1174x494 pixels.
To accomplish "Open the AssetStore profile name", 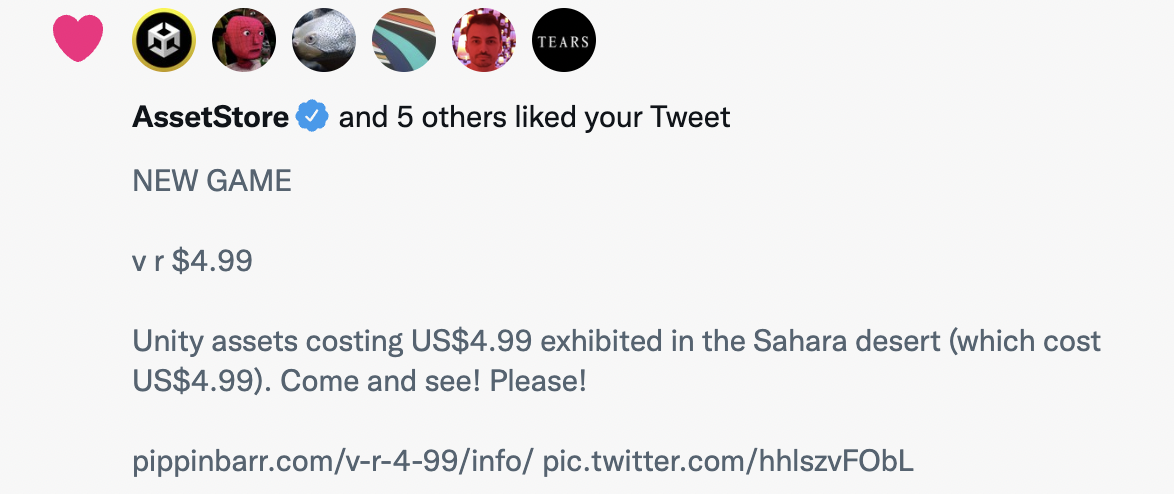I will 210,118.
